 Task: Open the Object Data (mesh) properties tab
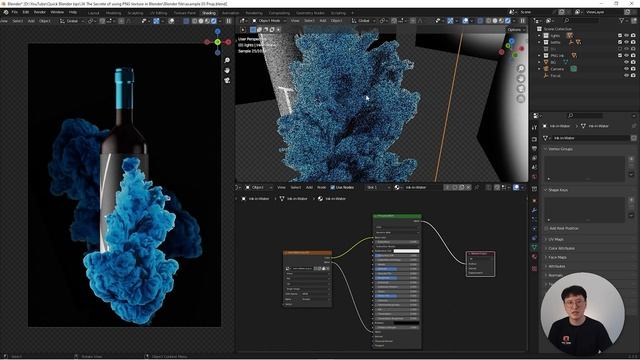tap(534, 247)
